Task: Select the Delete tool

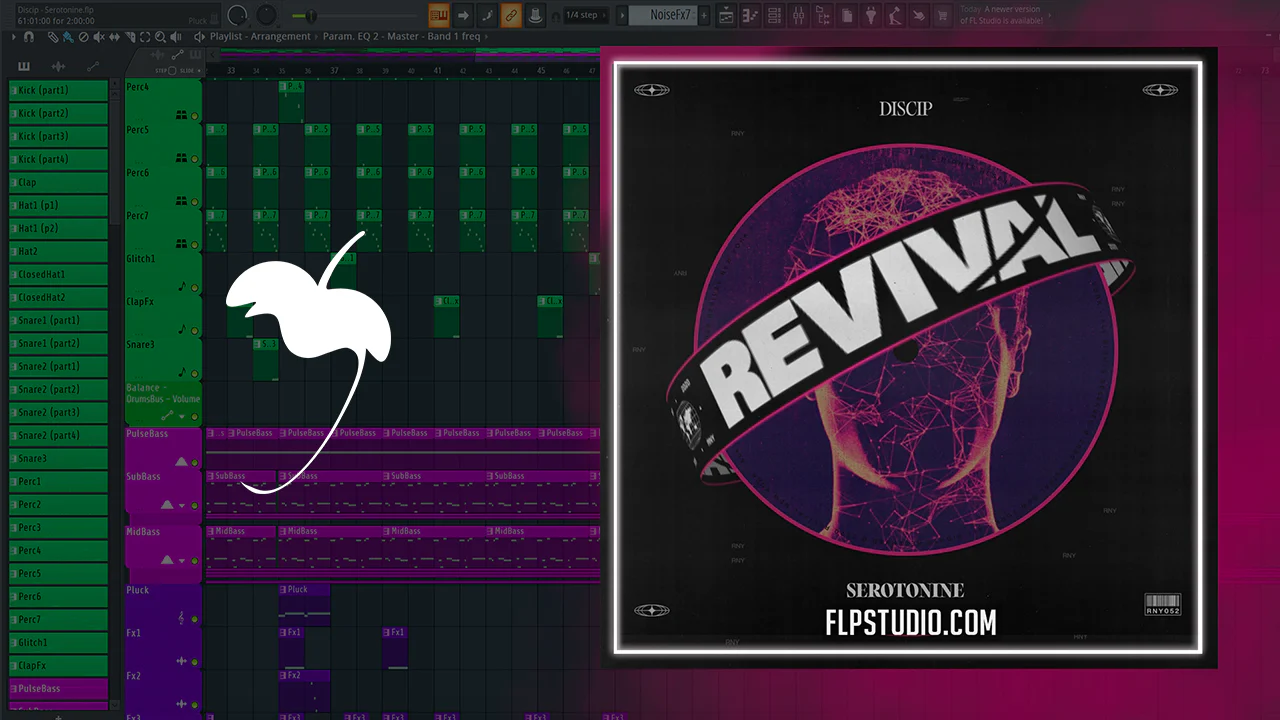Action: pos(83,37)
